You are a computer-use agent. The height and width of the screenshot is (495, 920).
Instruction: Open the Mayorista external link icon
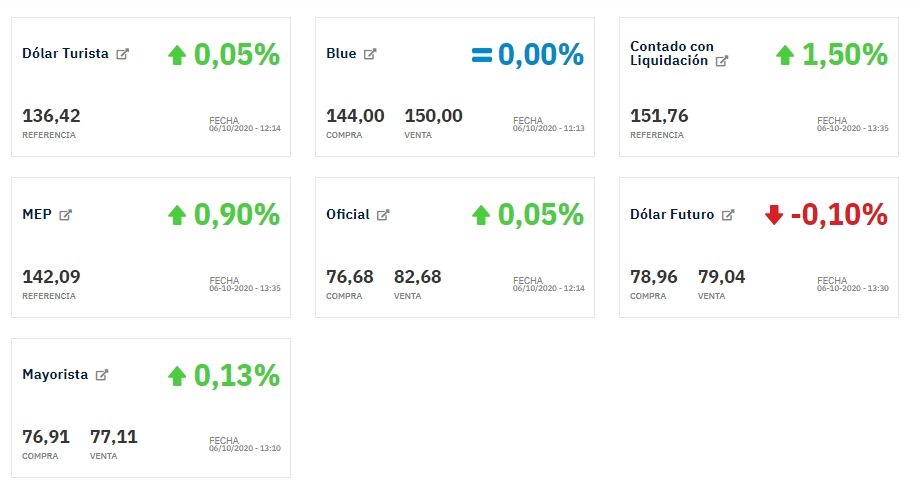101,375
